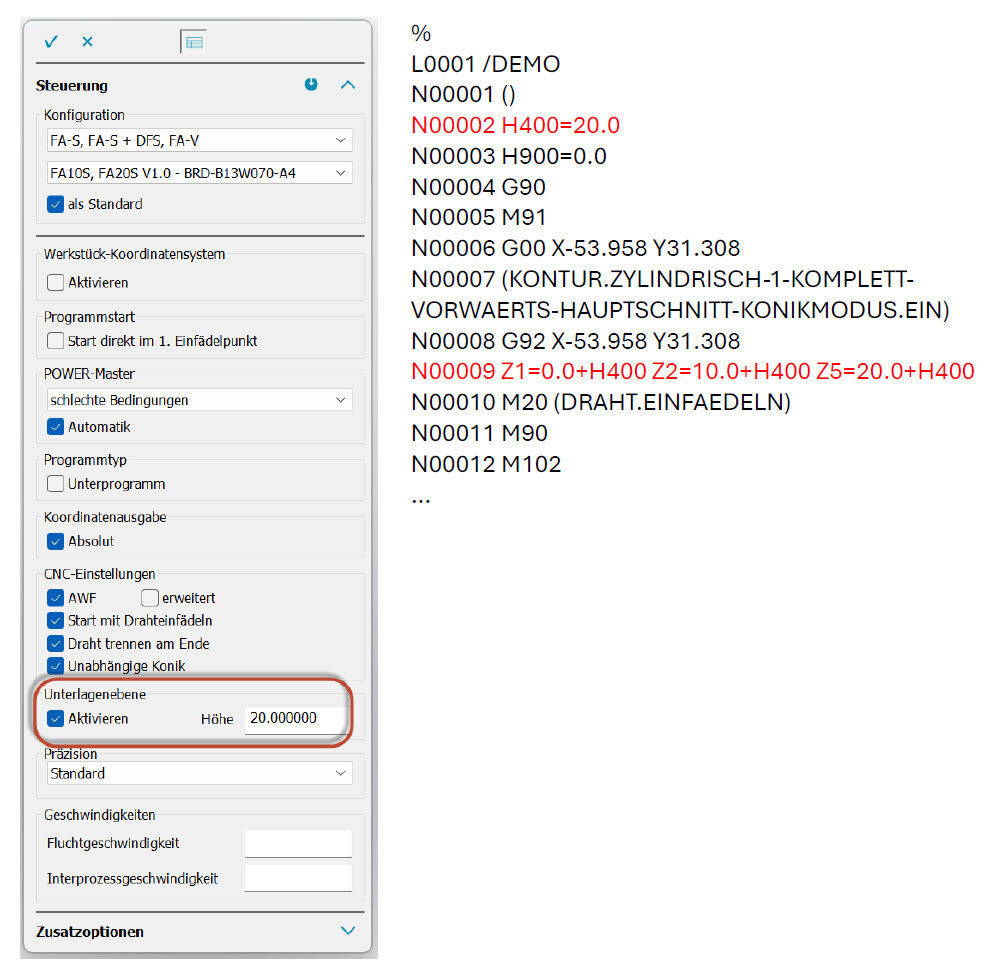Disable Unterlagenebene Aktivieren checkbox

click(x=56, y=719)
